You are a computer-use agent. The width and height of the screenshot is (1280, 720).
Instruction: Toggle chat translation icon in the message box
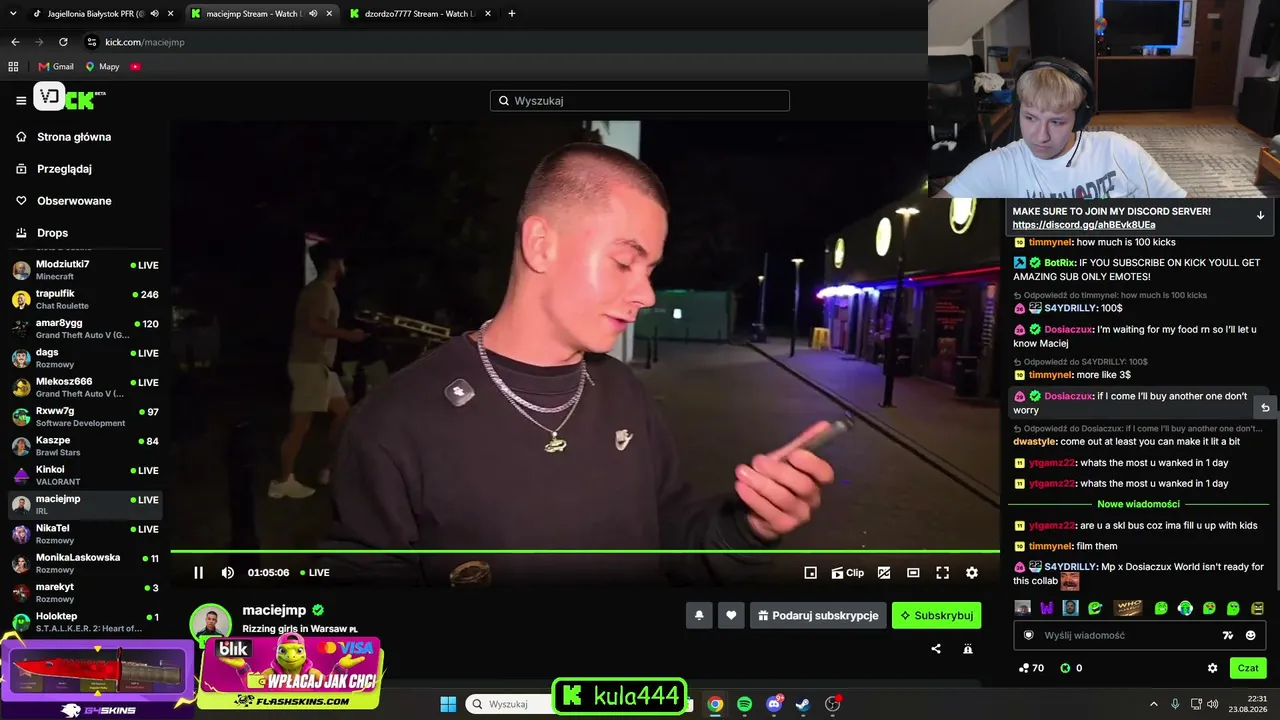pyautogui.click(x=1228, y=635)
